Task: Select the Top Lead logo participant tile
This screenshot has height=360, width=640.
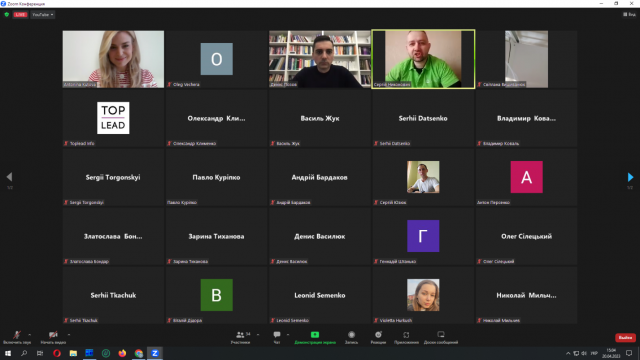Action: pos(113,118)
